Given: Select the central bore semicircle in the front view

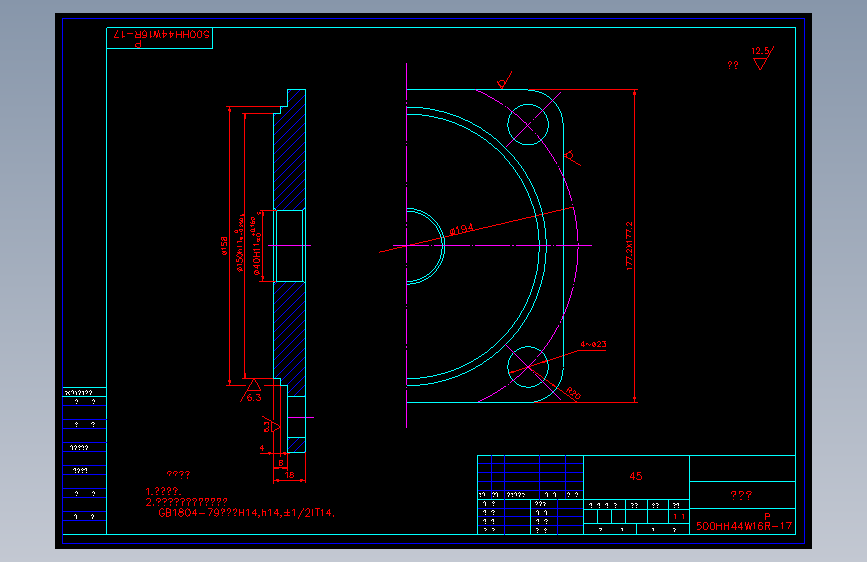Looking at the screenshot, I should pyautogui.click(x=426, y=246).
